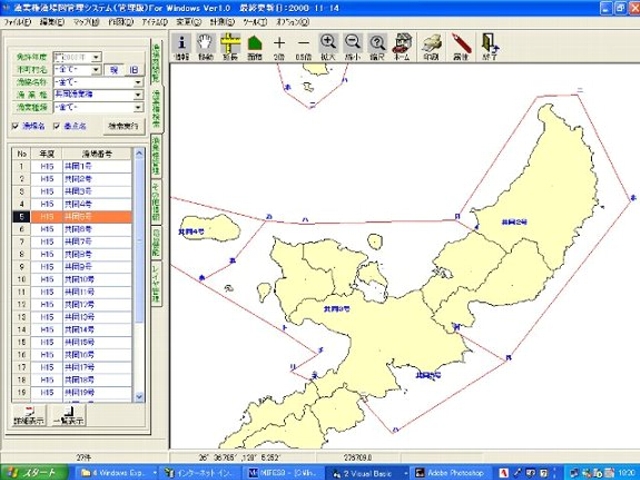
Task: Select row 10 共同10号 in list
Action: [x=78, y=278]
